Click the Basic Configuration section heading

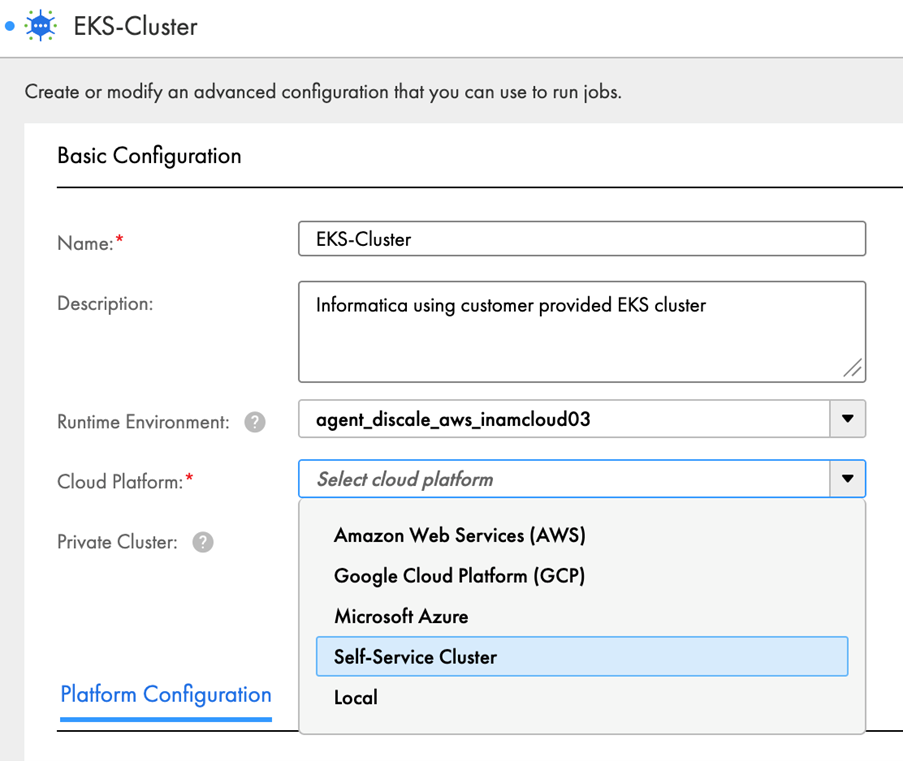tap(149, 156)
